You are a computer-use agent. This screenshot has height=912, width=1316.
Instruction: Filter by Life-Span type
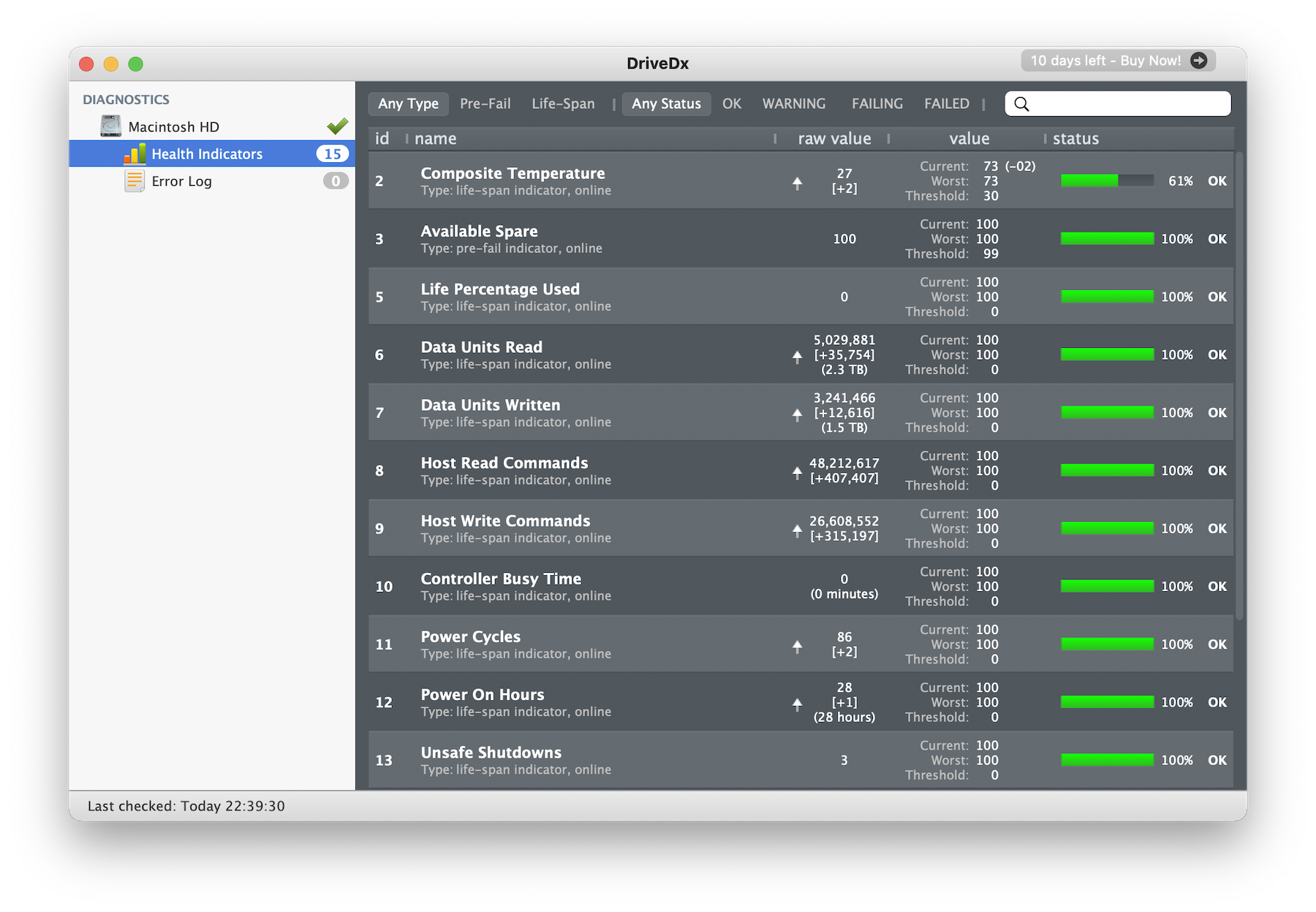pos(563,104)
